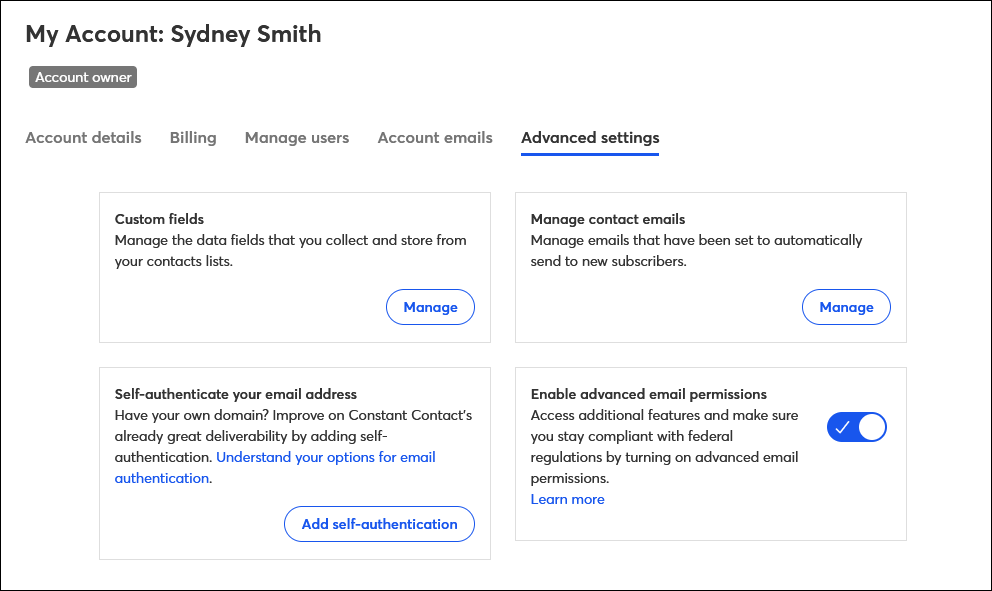Switch to the Billing tab
Viewport: 992px width, 591px height.
(193, 137)
